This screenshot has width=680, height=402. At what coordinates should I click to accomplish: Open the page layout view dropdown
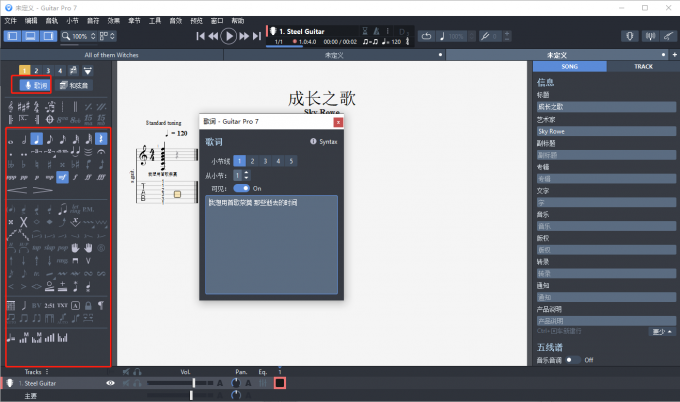(x=108, y=36)
